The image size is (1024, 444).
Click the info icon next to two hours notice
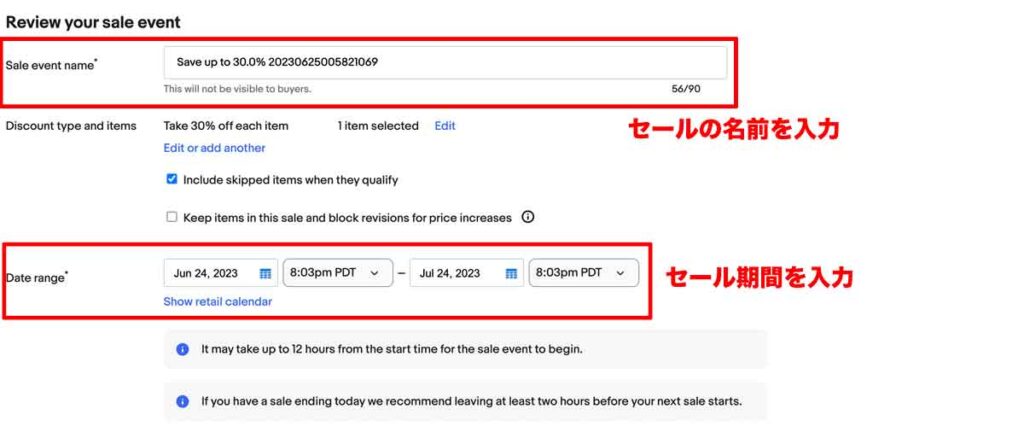click(x=183, y=401)
